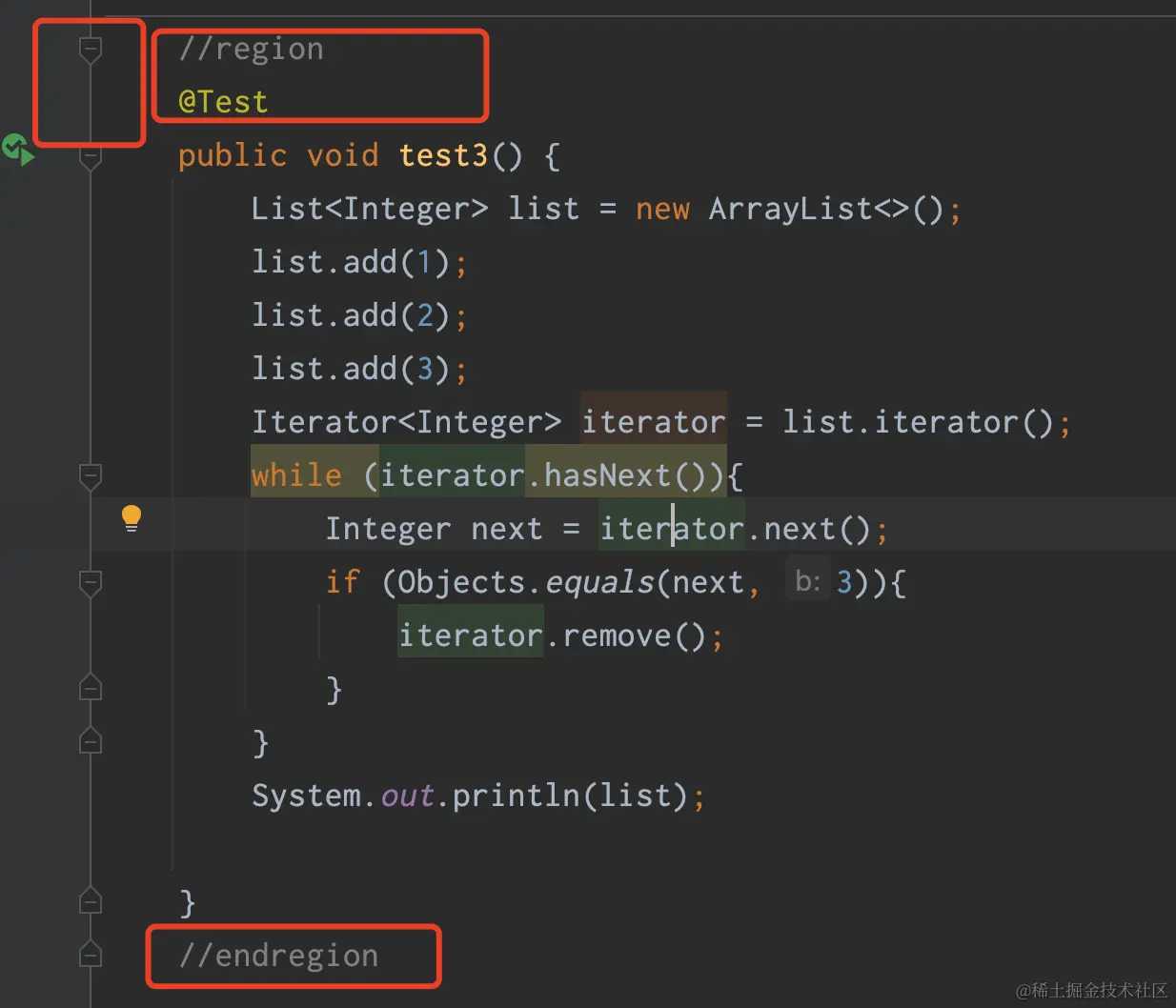The height and width of the screenshot is (1008, 1176).
Task: Place the cursor on the list.add(1); line
Action: coord(359,262)
